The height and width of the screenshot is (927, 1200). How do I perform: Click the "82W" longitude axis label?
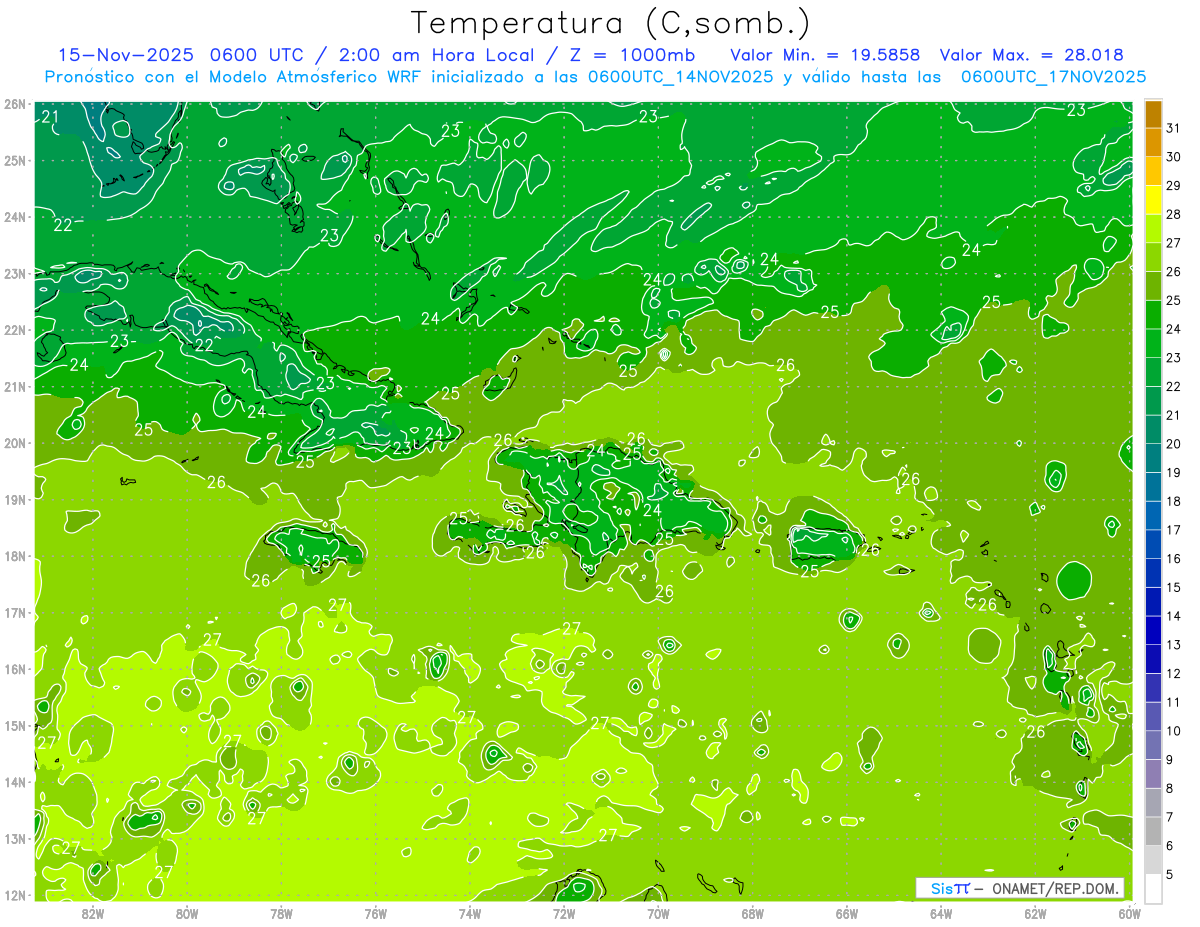click(93, 913)
